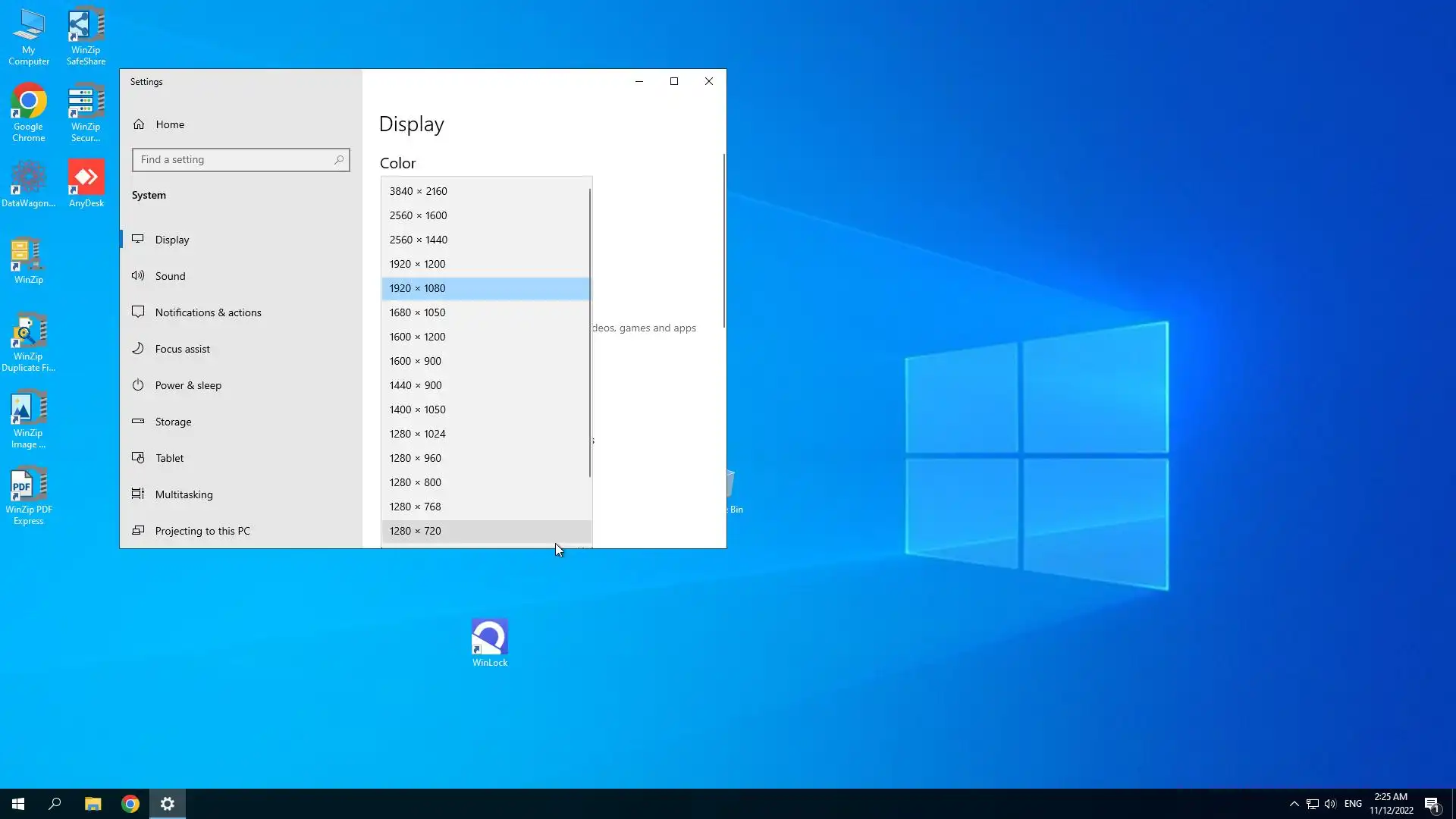Image resolution: width=1456 pixels, height=819 pixels.
Task: Open Notifications & actions settings
Action: (x=208, y=312)
